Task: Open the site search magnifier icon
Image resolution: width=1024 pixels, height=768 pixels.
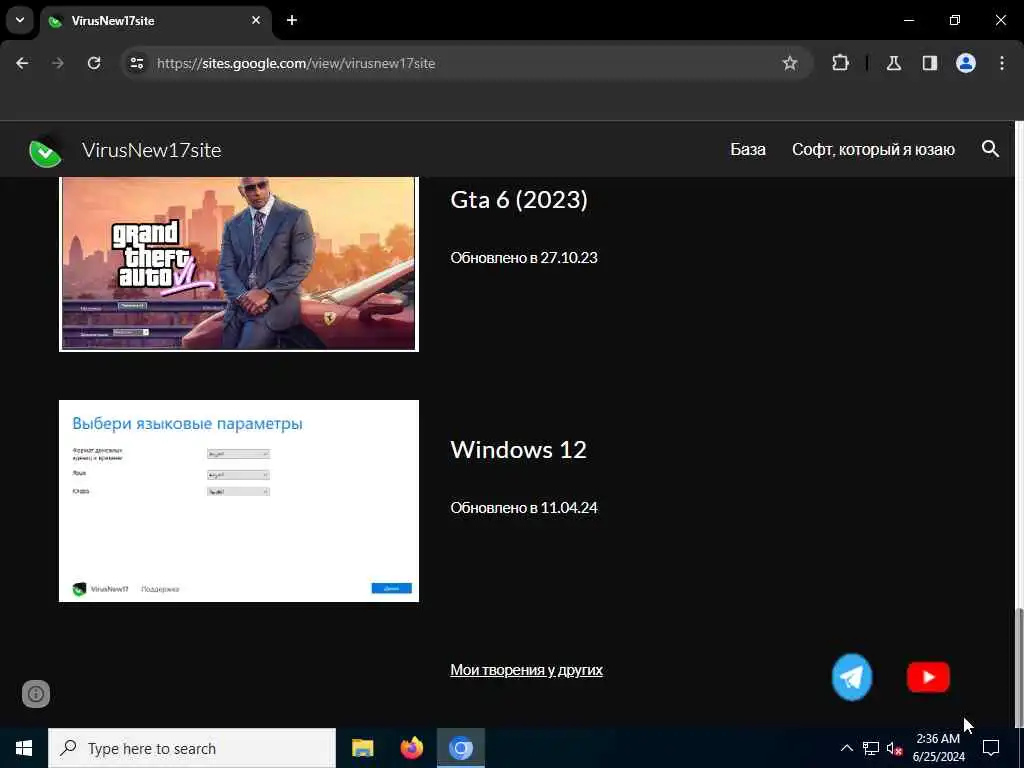Action: [x=990, y=149]
